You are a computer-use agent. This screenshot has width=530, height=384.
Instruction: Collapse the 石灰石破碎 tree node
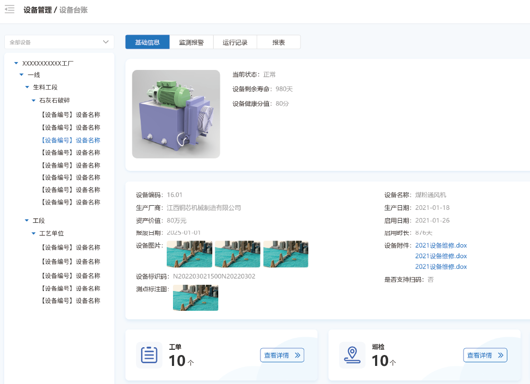[x=33, y=100]
